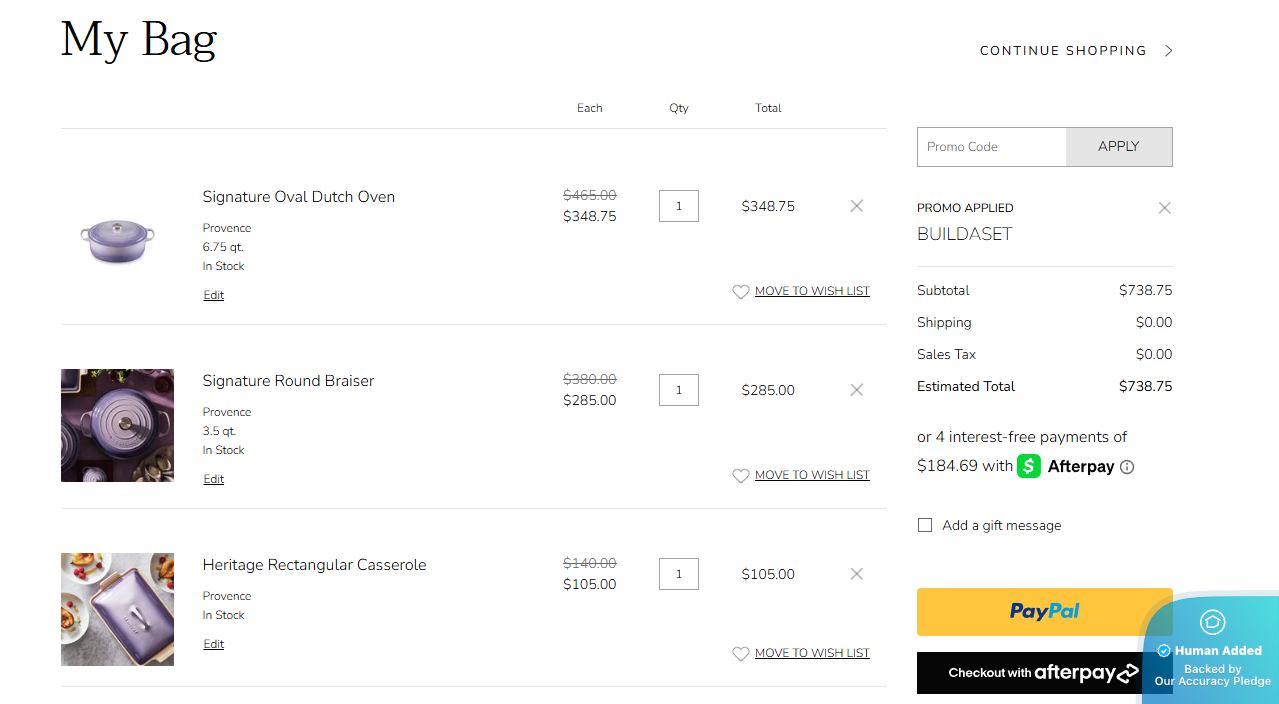Viewport: 1279px width, 704px height.
Task: Checkout with Afterpay button
Action: (x=1030, y=673)
